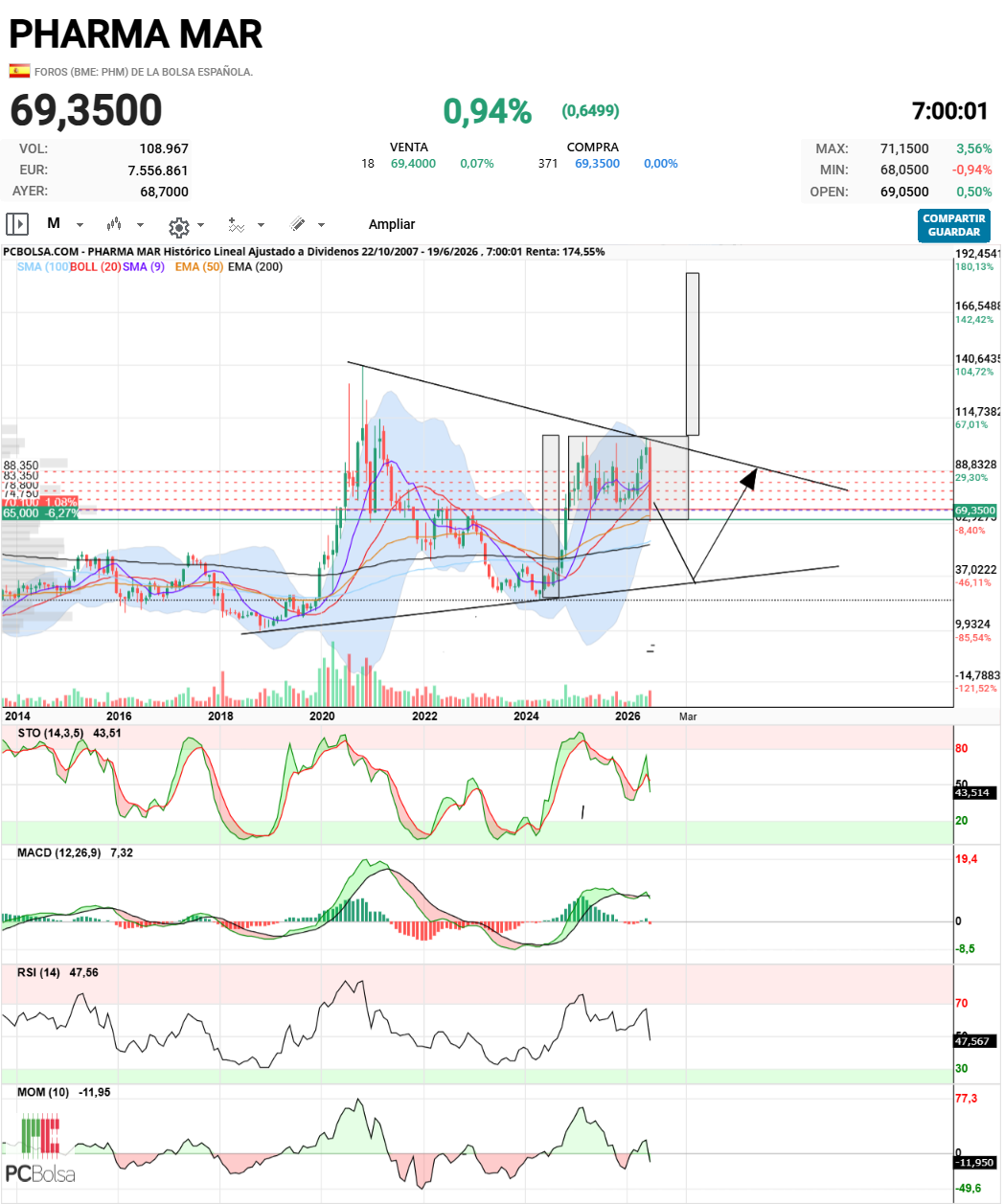
Task: Click the 7:00:01 time display
Action: pyautogui.click(x=949, y=111)
